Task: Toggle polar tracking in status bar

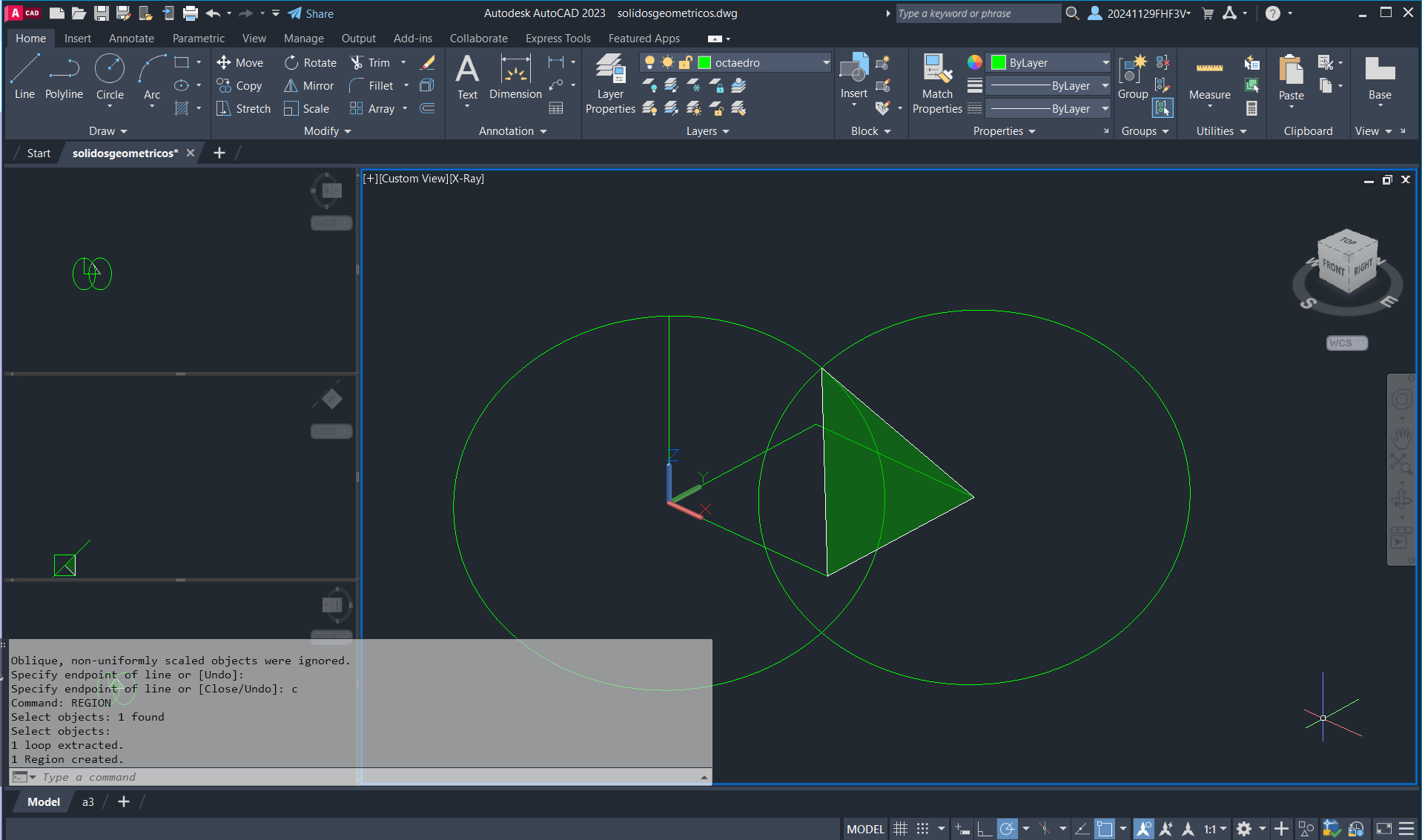Action: tap(1007, 829)
